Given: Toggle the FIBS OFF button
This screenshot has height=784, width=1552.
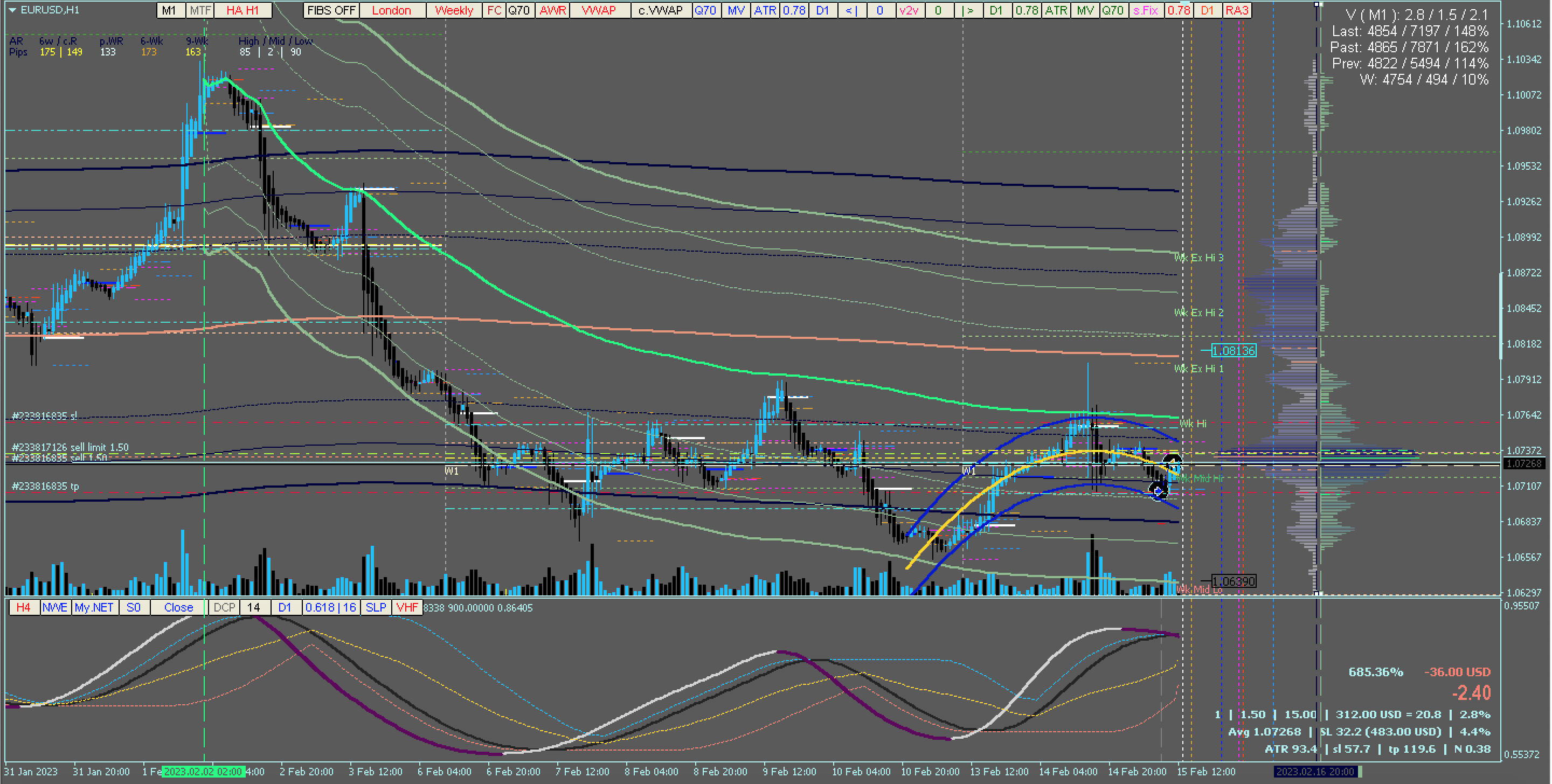Looking at the screenshot, I should tap(331, 10).
